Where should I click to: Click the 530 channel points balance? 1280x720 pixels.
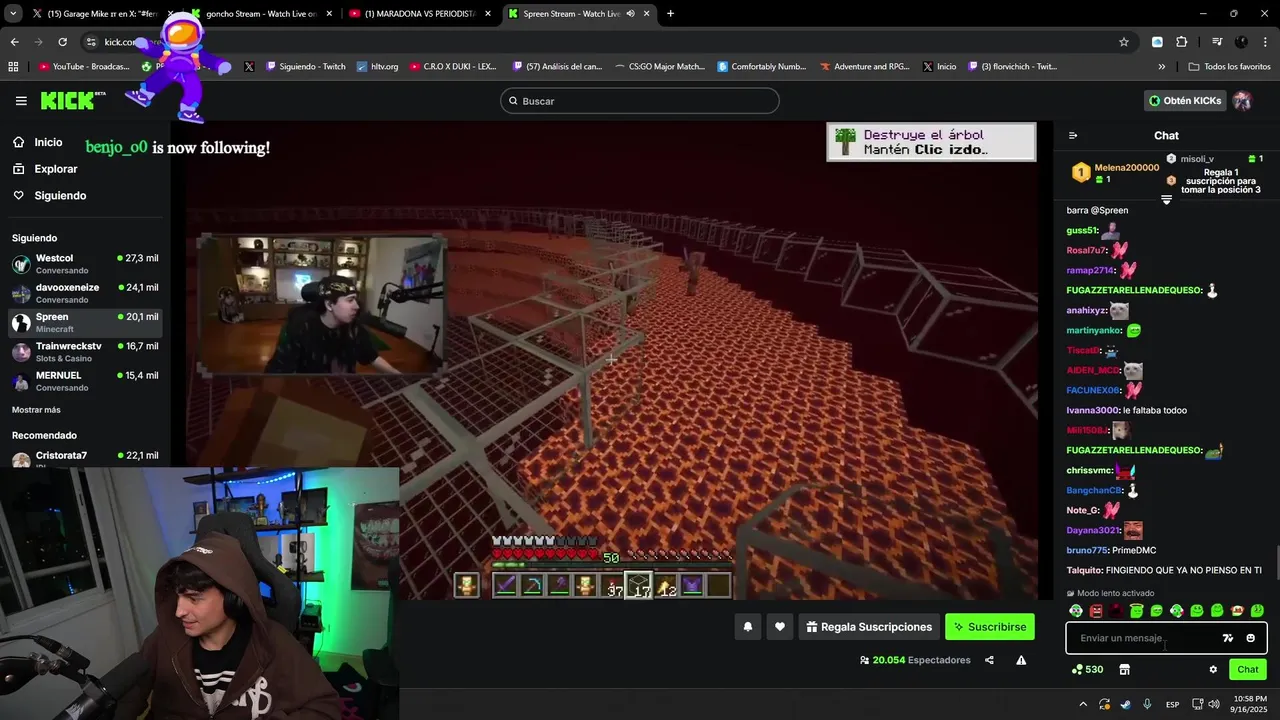coord(1087,670)
